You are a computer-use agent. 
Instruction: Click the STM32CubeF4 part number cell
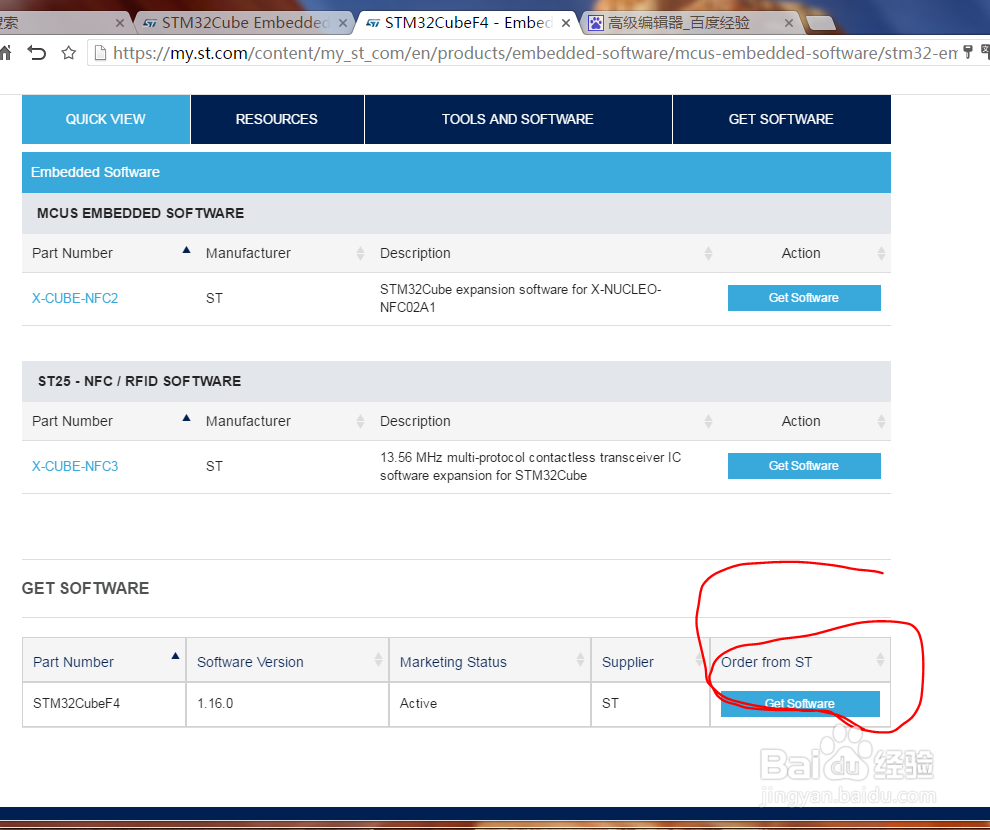(x=104, y=704)
